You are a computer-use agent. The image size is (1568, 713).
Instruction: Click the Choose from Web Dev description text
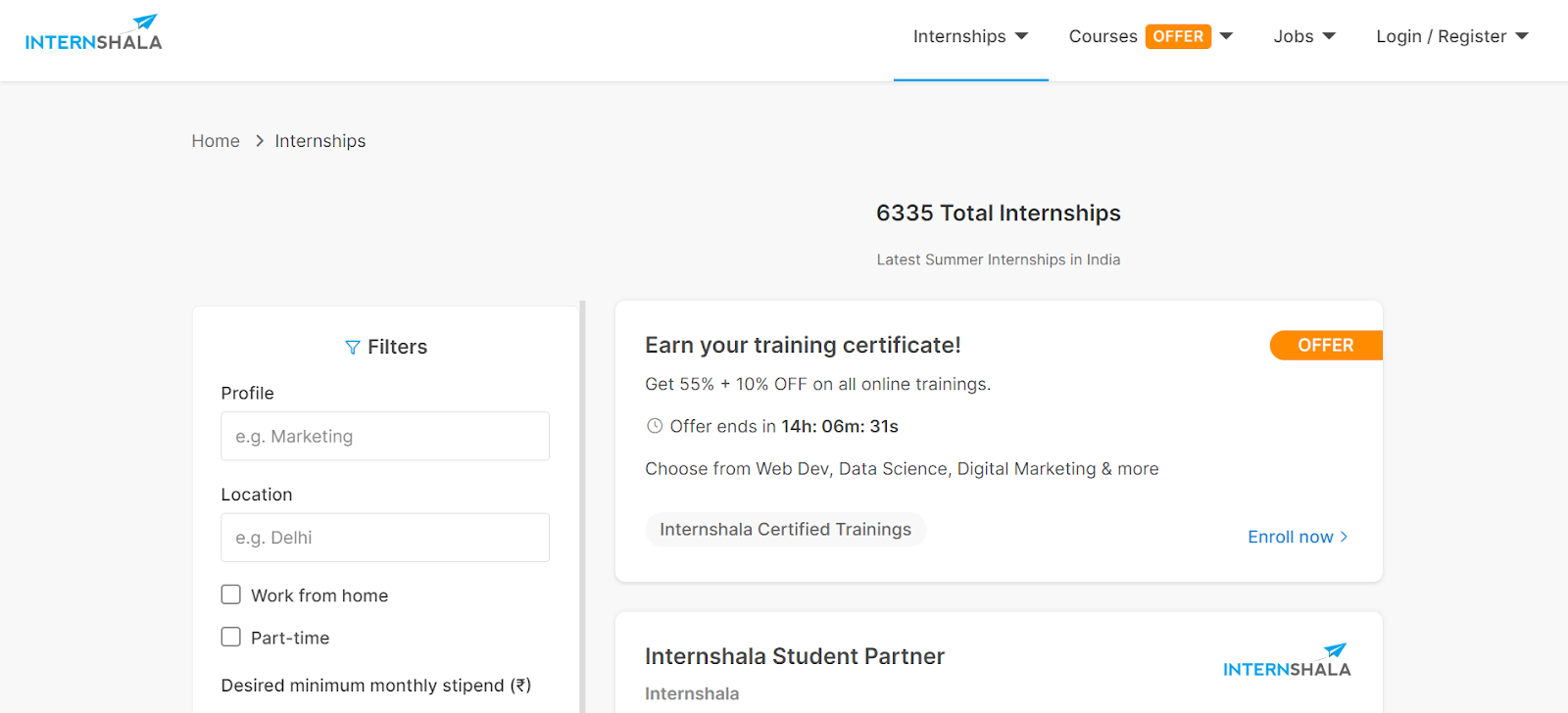[902, 468]
